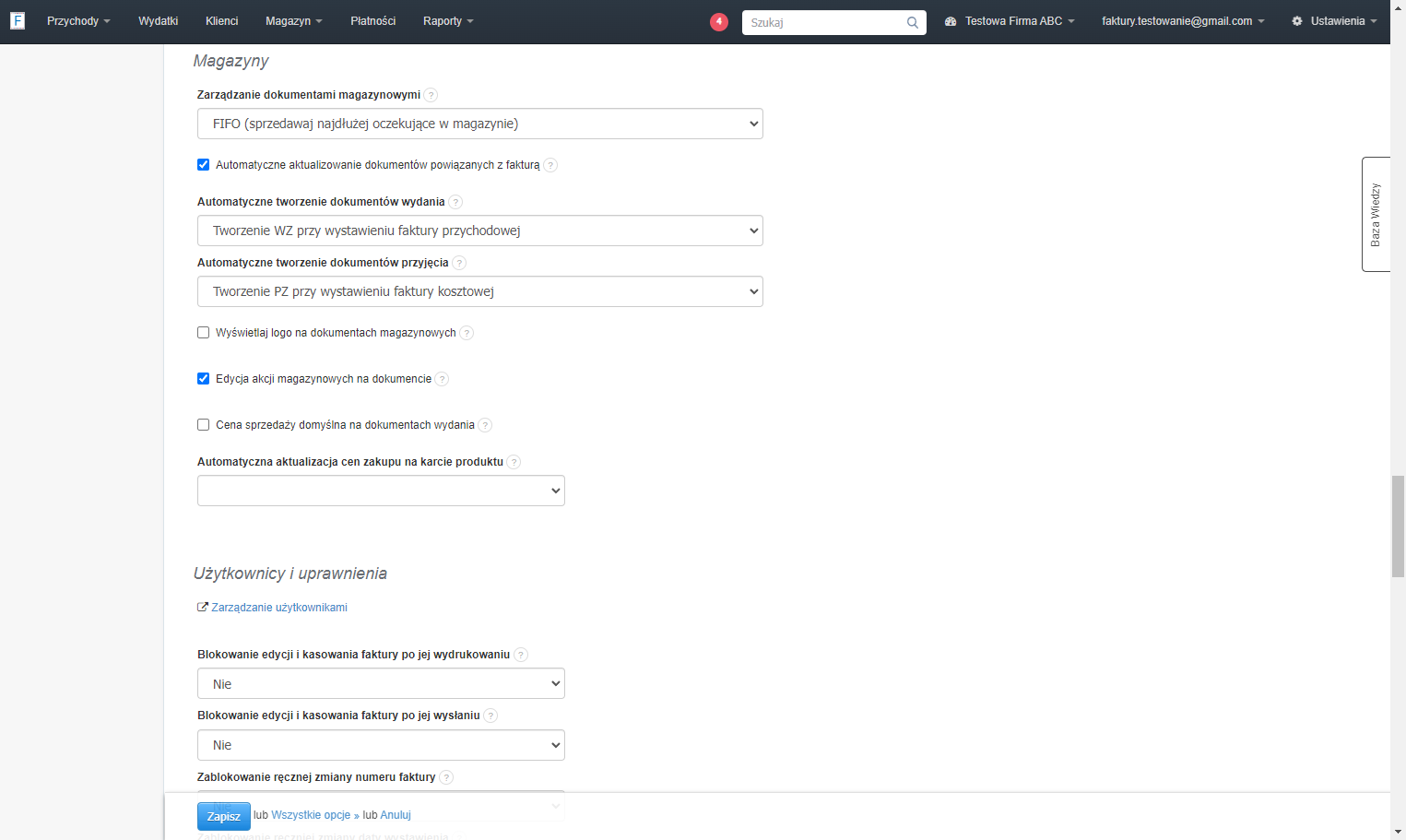Screen dimensions: 1406x840
Task: Click the app logo icon in the navbar
Action: click(18, 20)
